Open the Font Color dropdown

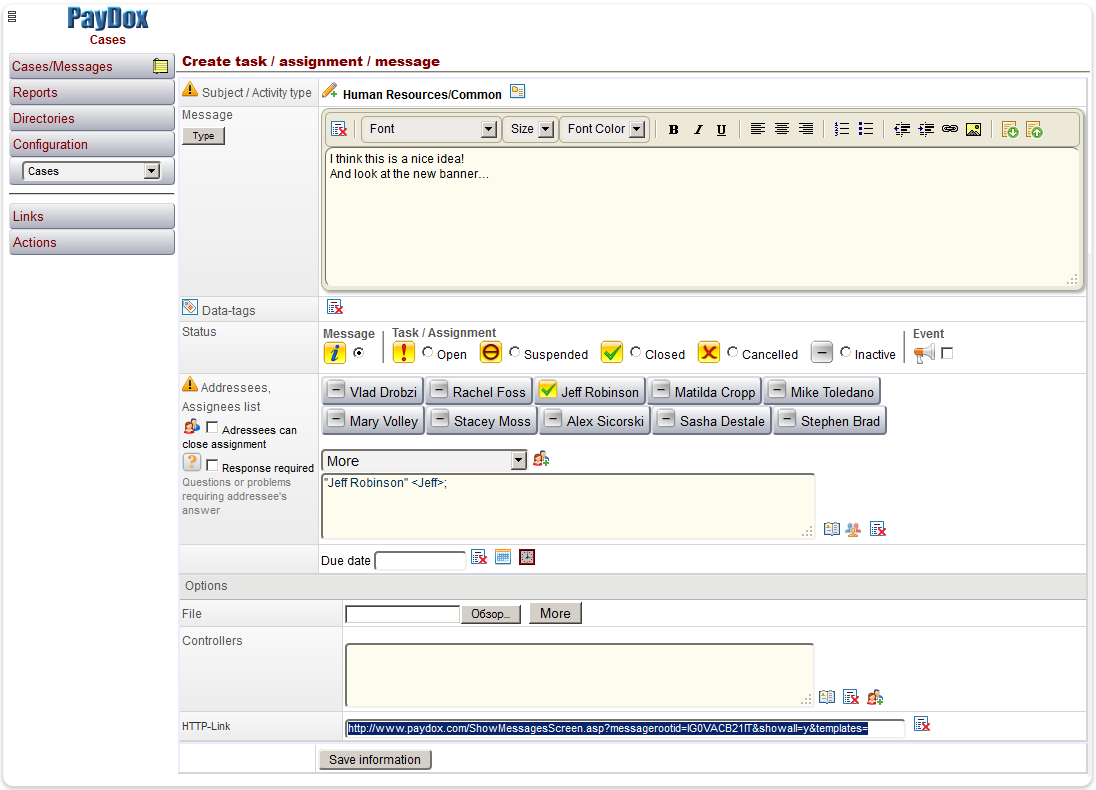point(604,129)
